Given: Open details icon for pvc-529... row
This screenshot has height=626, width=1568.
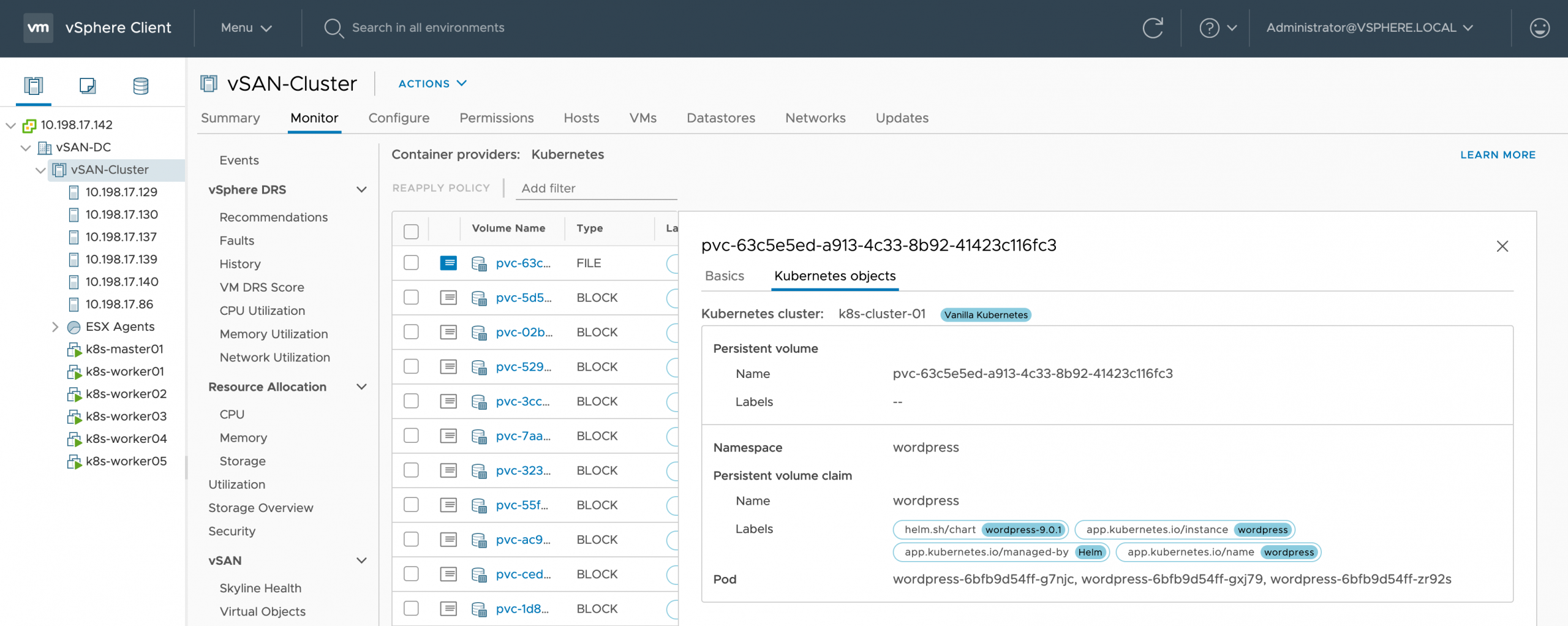Looking at the screenshot, I should click(x=448, y=367).
